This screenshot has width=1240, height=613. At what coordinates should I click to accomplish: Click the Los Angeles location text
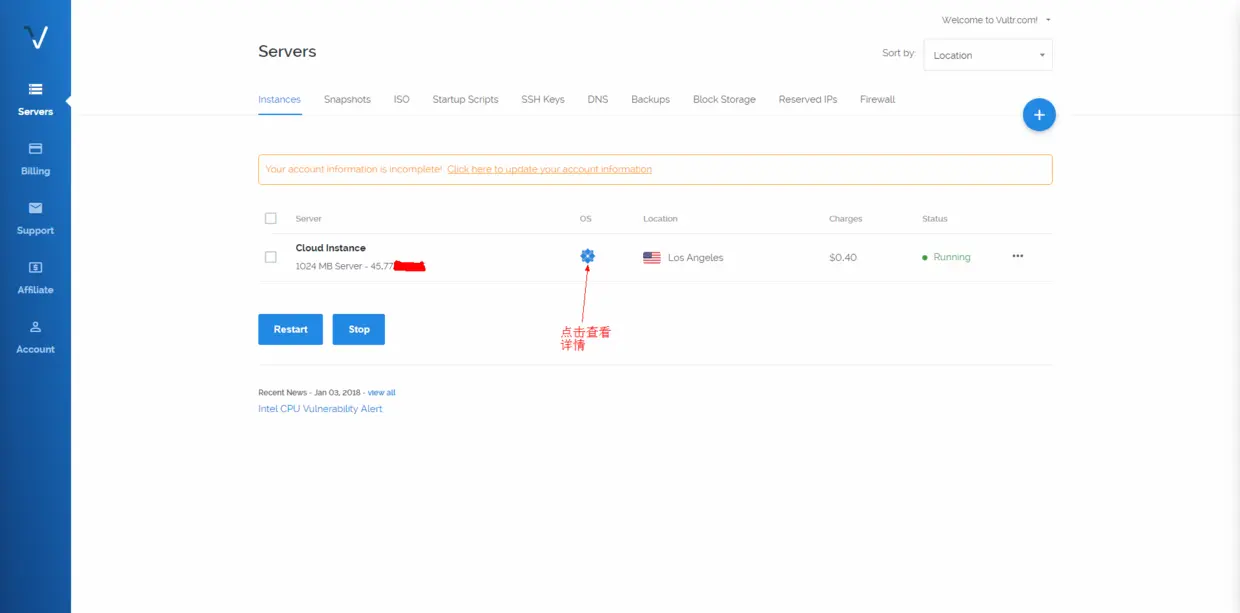point(696,257)
